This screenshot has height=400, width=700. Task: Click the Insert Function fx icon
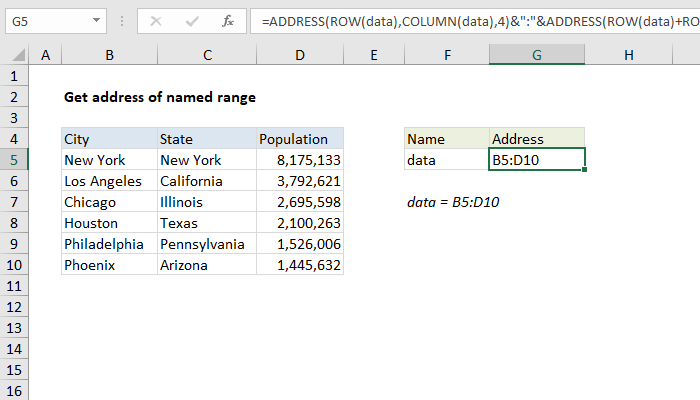point(227,20)
